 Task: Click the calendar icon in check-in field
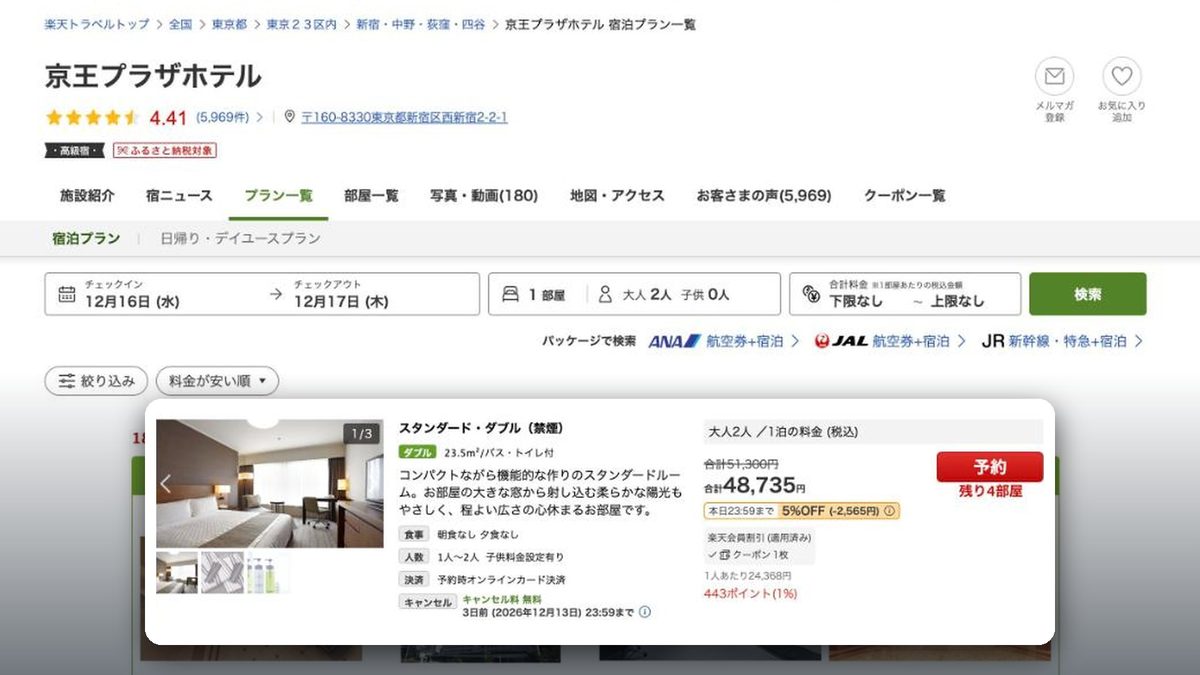[67, 294]
